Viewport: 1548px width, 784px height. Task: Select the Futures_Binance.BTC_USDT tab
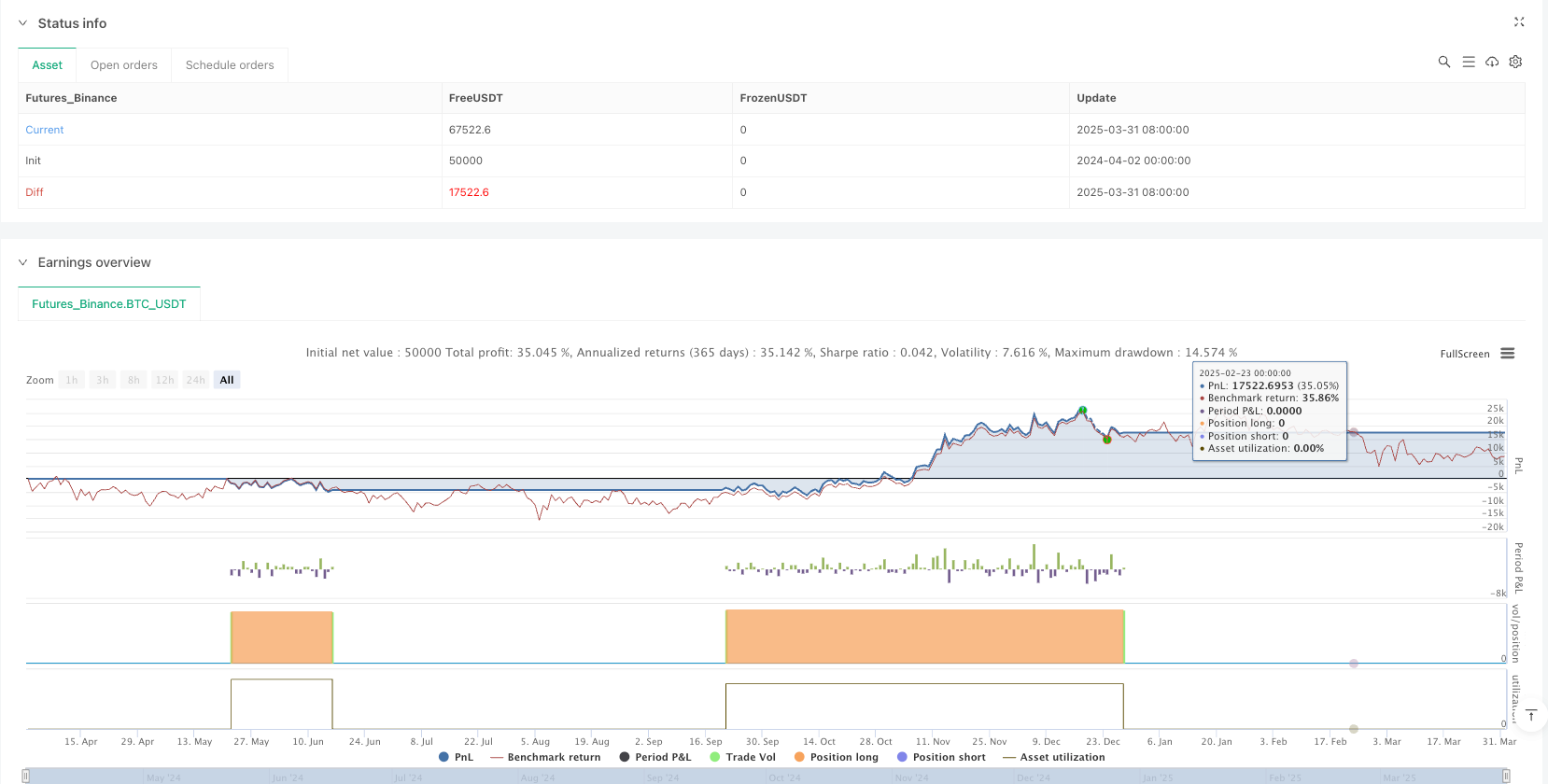coord(109,304)
